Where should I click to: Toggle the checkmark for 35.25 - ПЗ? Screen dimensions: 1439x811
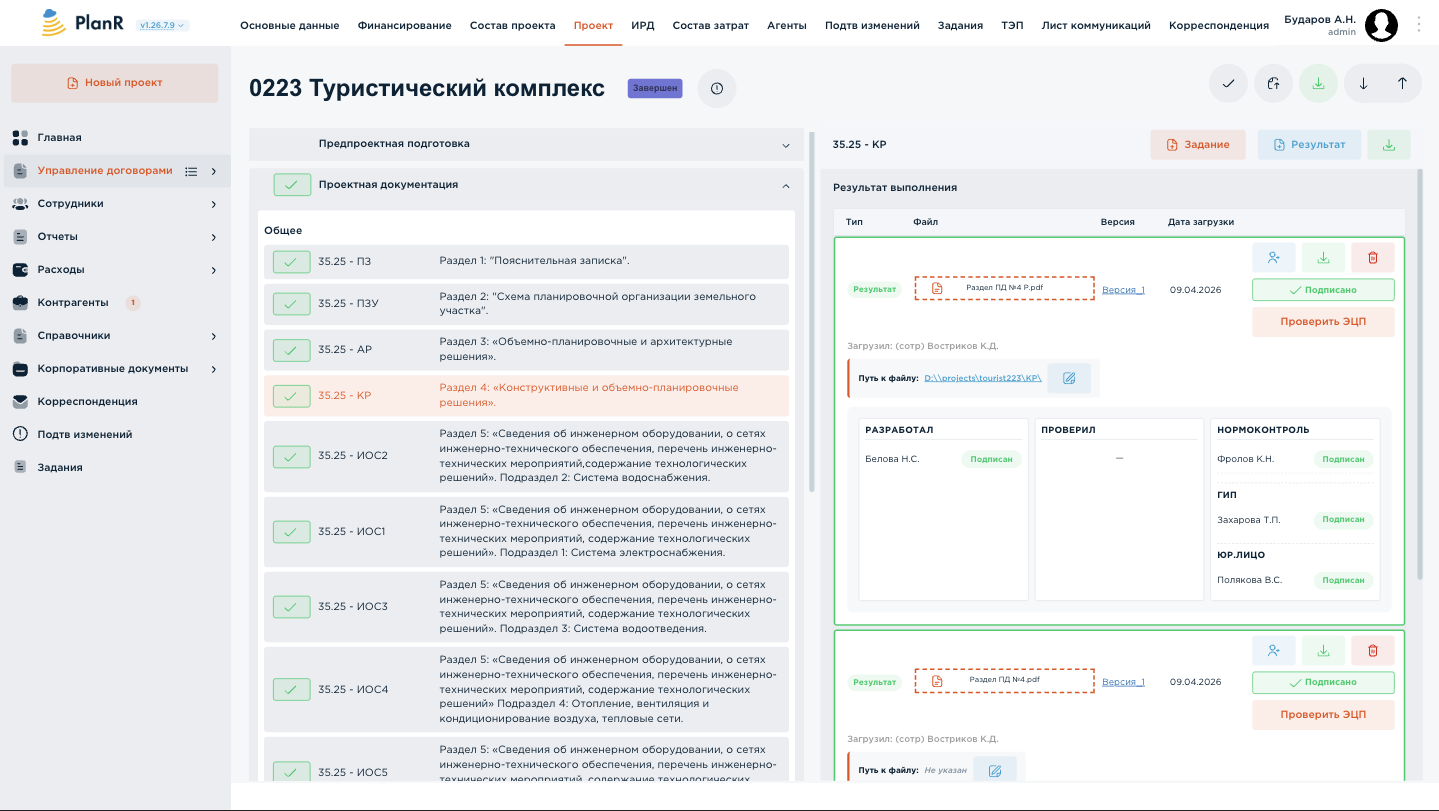[292, 262]
